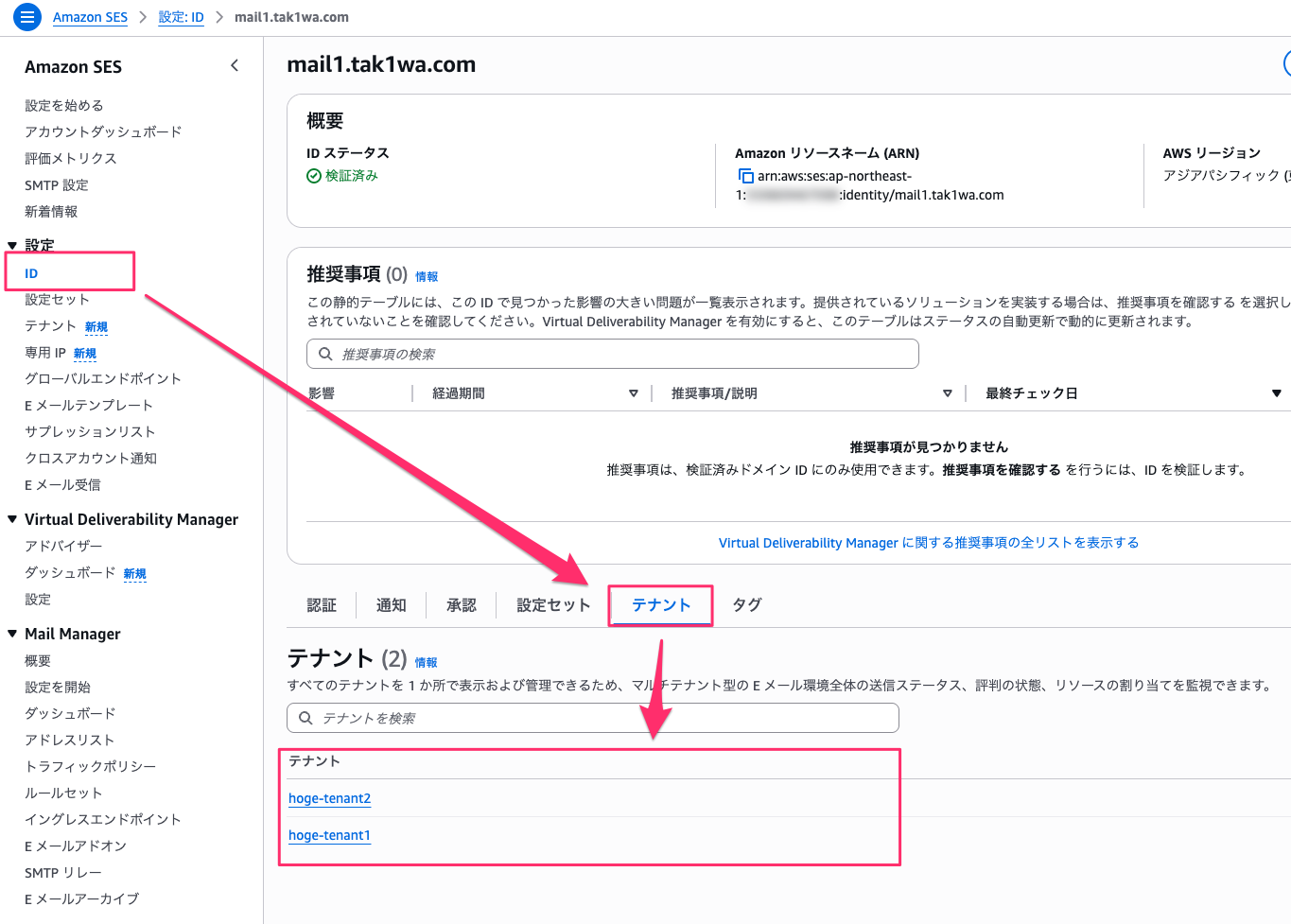Click the 検証済み ID status text
Viewport: 1291px width, 924px height.
(352, 176)
